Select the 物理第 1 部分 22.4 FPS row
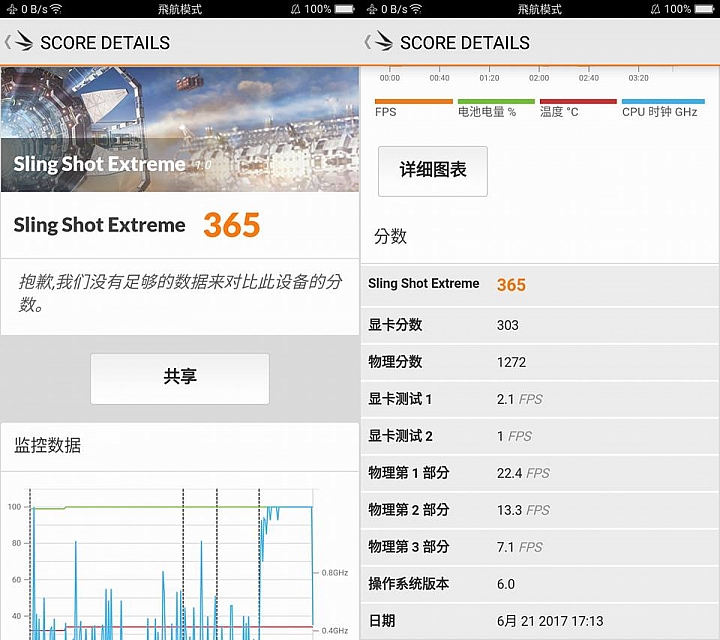Viewport: 720px width, 640px height. point(540,473)
